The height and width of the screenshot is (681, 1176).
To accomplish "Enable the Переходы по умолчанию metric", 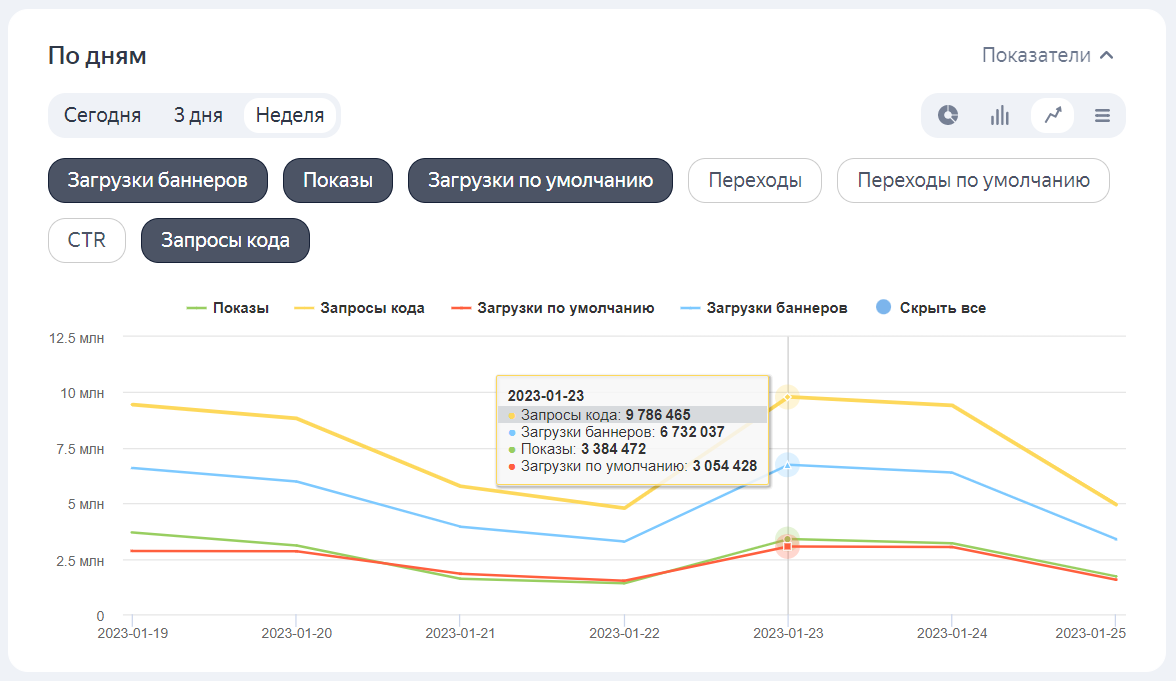I will click(972, 181).
